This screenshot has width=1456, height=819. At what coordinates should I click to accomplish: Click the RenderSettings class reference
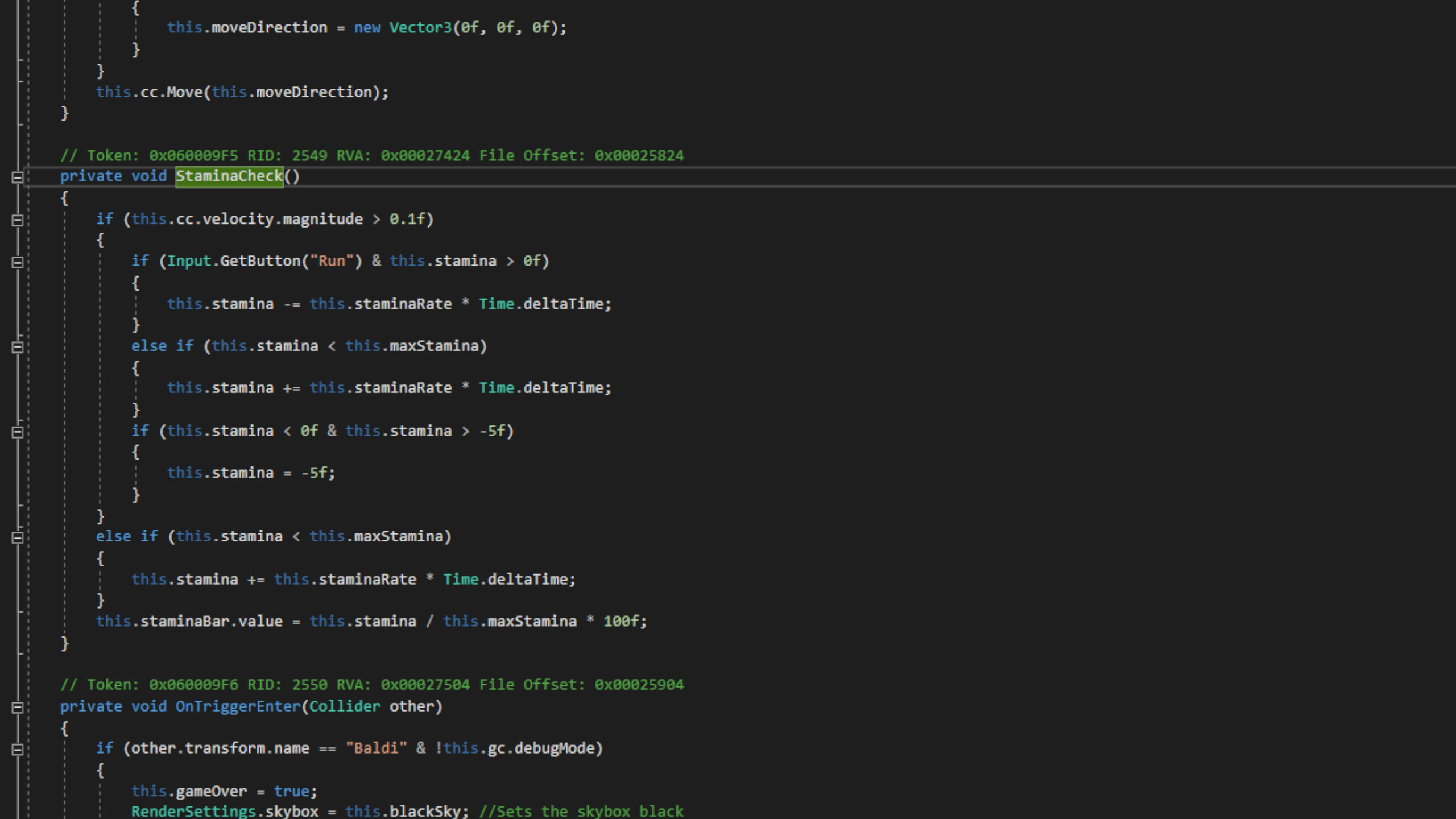point(193,811)
